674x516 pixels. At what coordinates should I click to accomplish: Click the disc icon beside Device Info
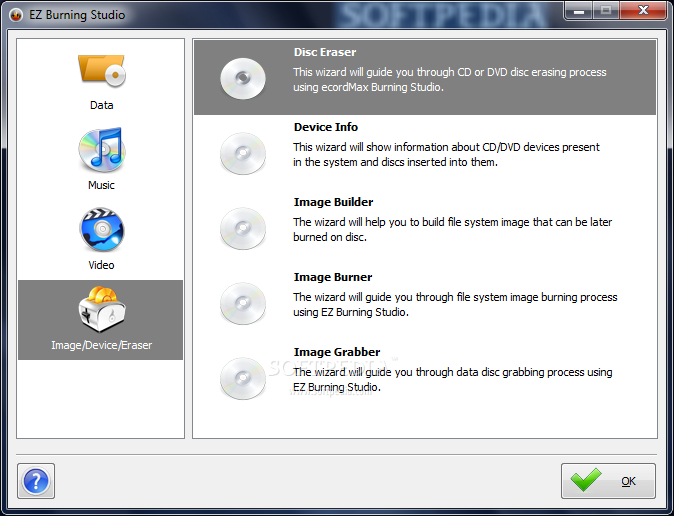(x=243, y=153)
